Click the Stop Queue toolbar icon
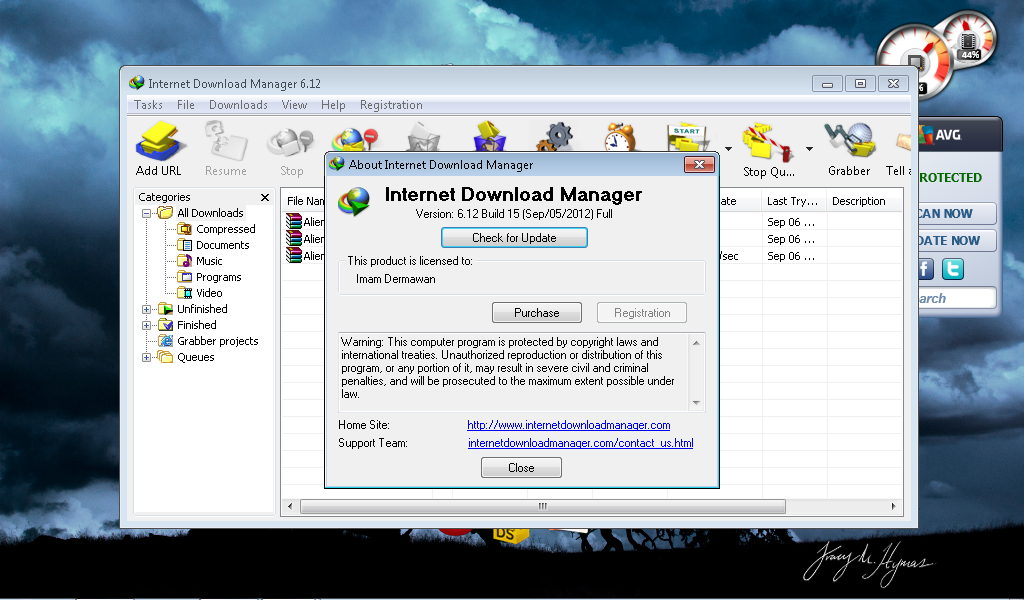This screenshot has height=600, width=1024. pos(769,150)
